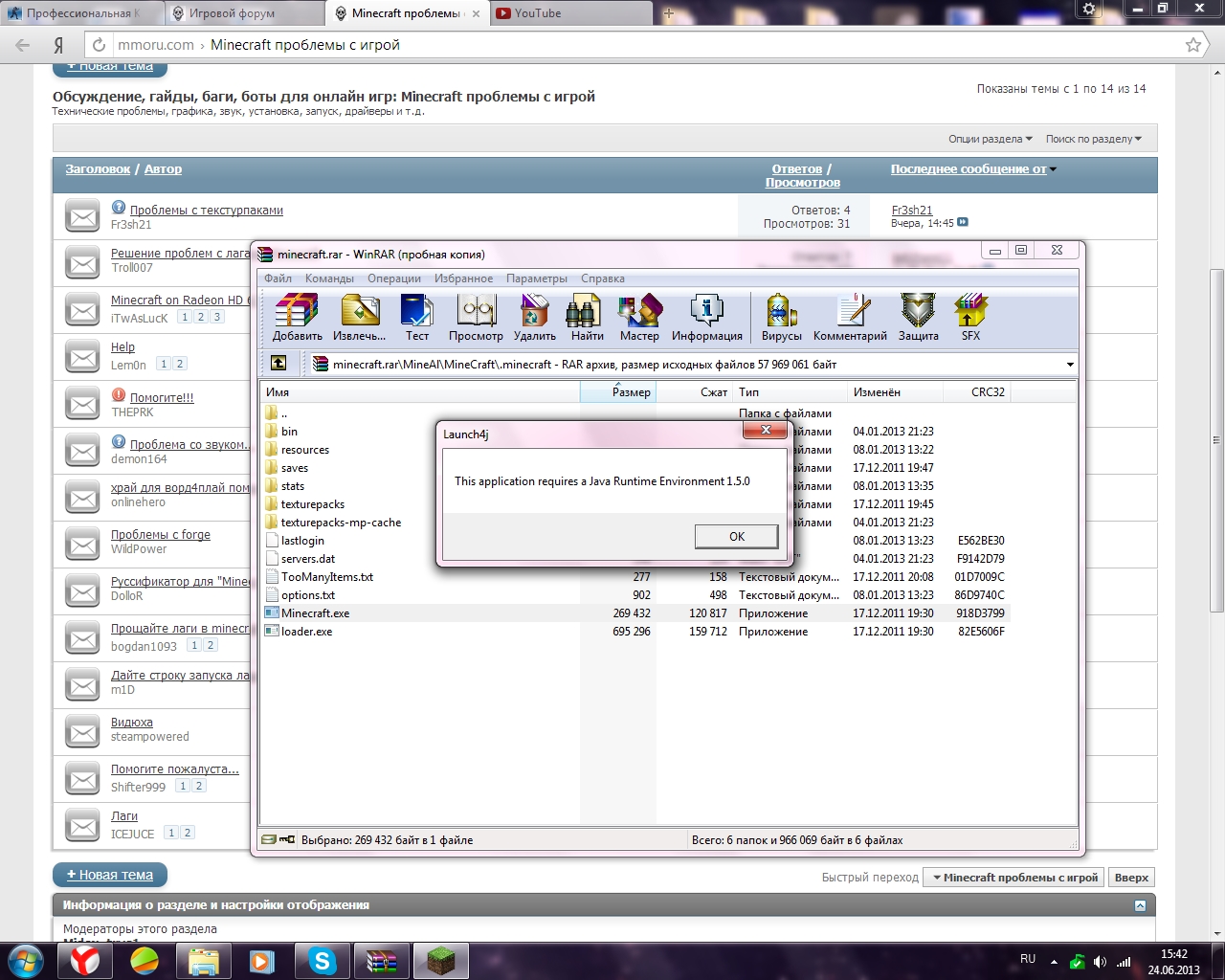Go up one folder in WinRAR
This screenshot has width=1225, height=980.
click(x=278, y=364)
